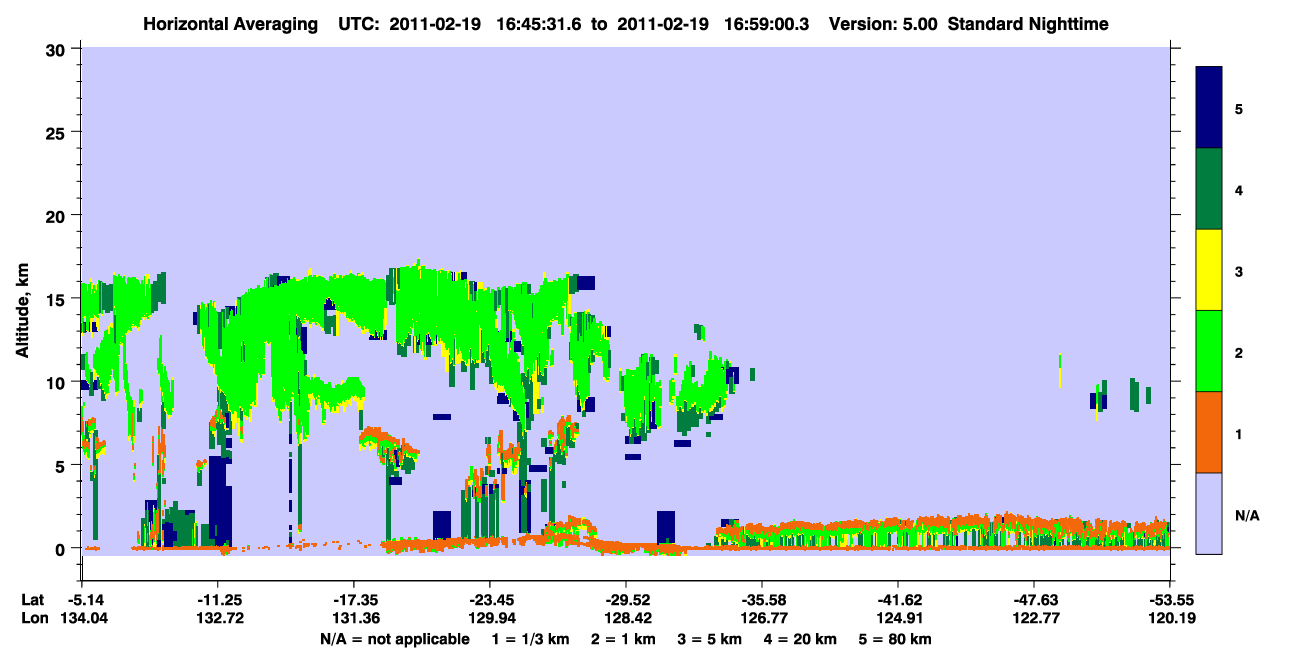Click the yellow colorbar segment labeled 3
1300x667 pixels.
(x=1209, y=269)
